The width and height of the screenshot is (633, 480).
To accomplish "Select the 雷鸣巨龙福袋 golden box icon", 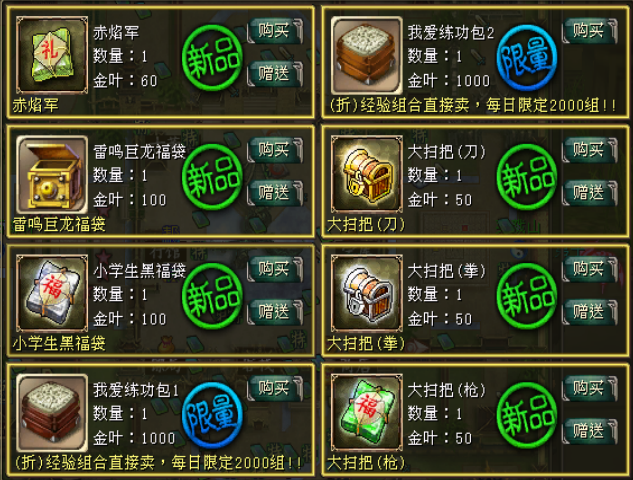I will [52, 174].
